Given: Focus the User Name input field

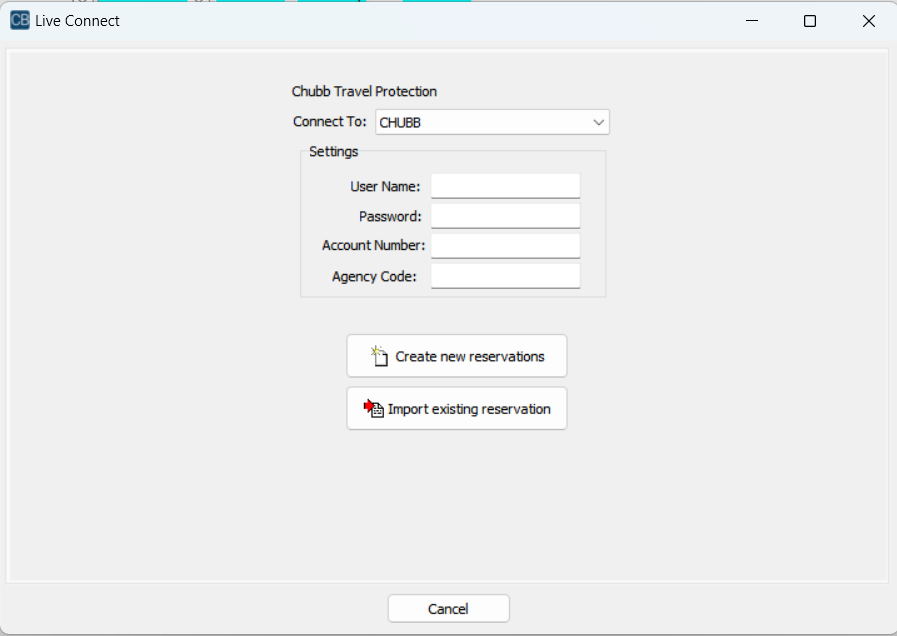Looking at the screenshot, I should pyautogui.click(x=505, y=186).
